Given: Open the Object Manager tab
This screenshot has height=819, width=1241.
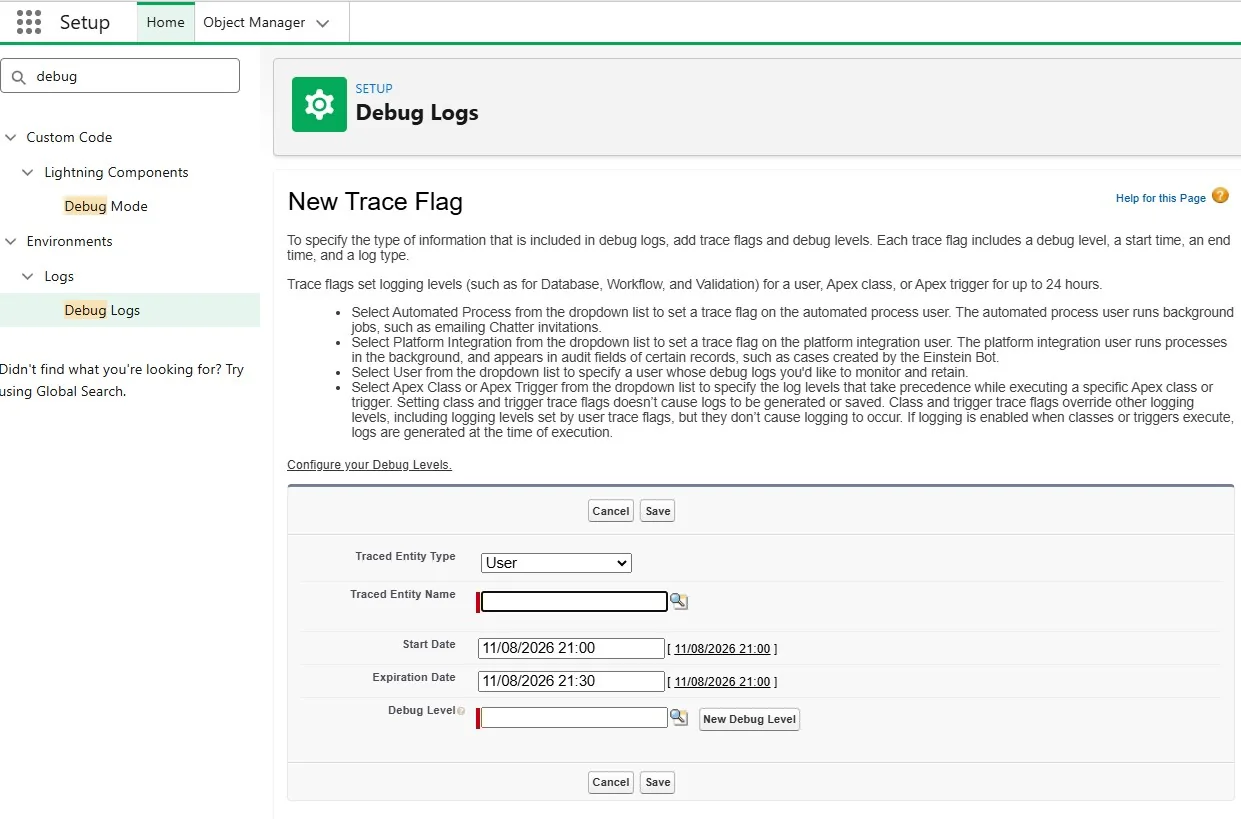Looking at the screenshot, I should (x=254, y=22).
